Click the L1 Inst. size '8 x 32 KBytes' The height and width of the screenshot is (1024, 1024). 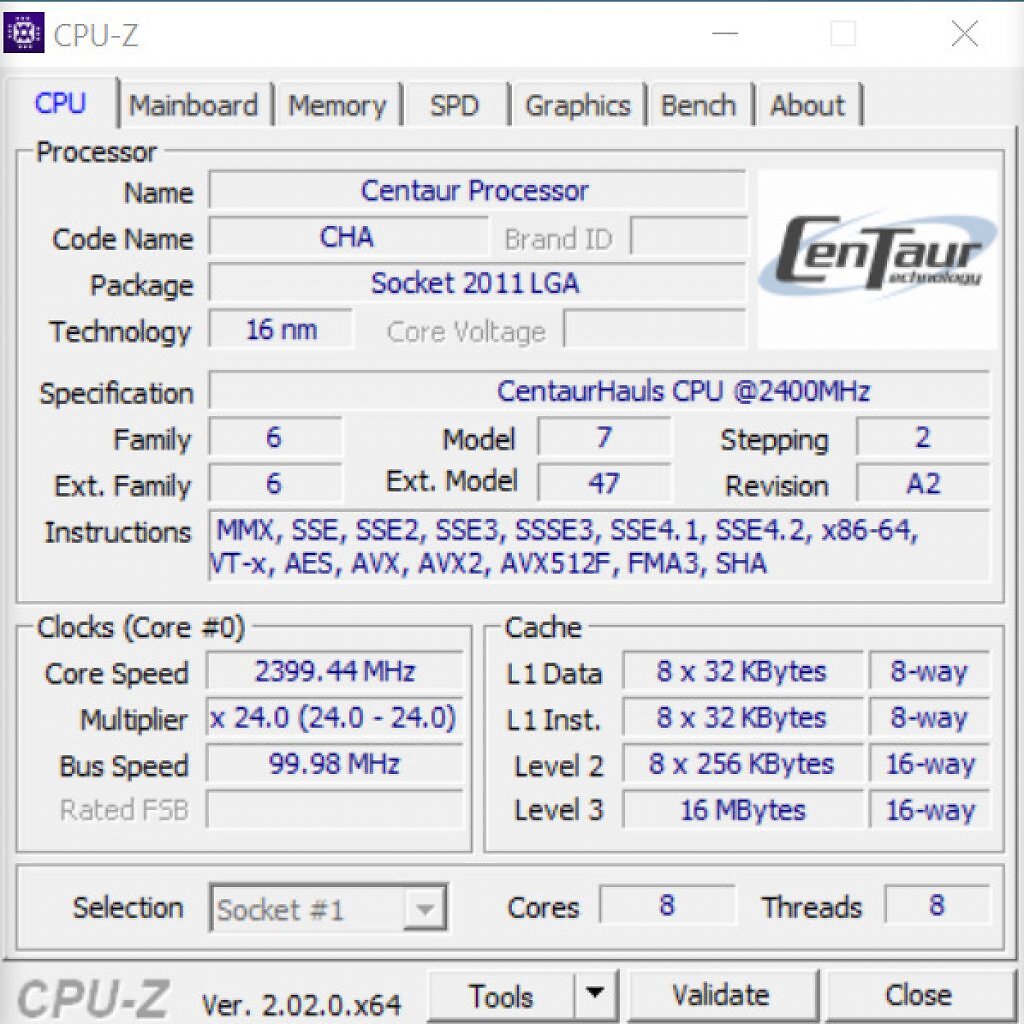tap(743, 717)
